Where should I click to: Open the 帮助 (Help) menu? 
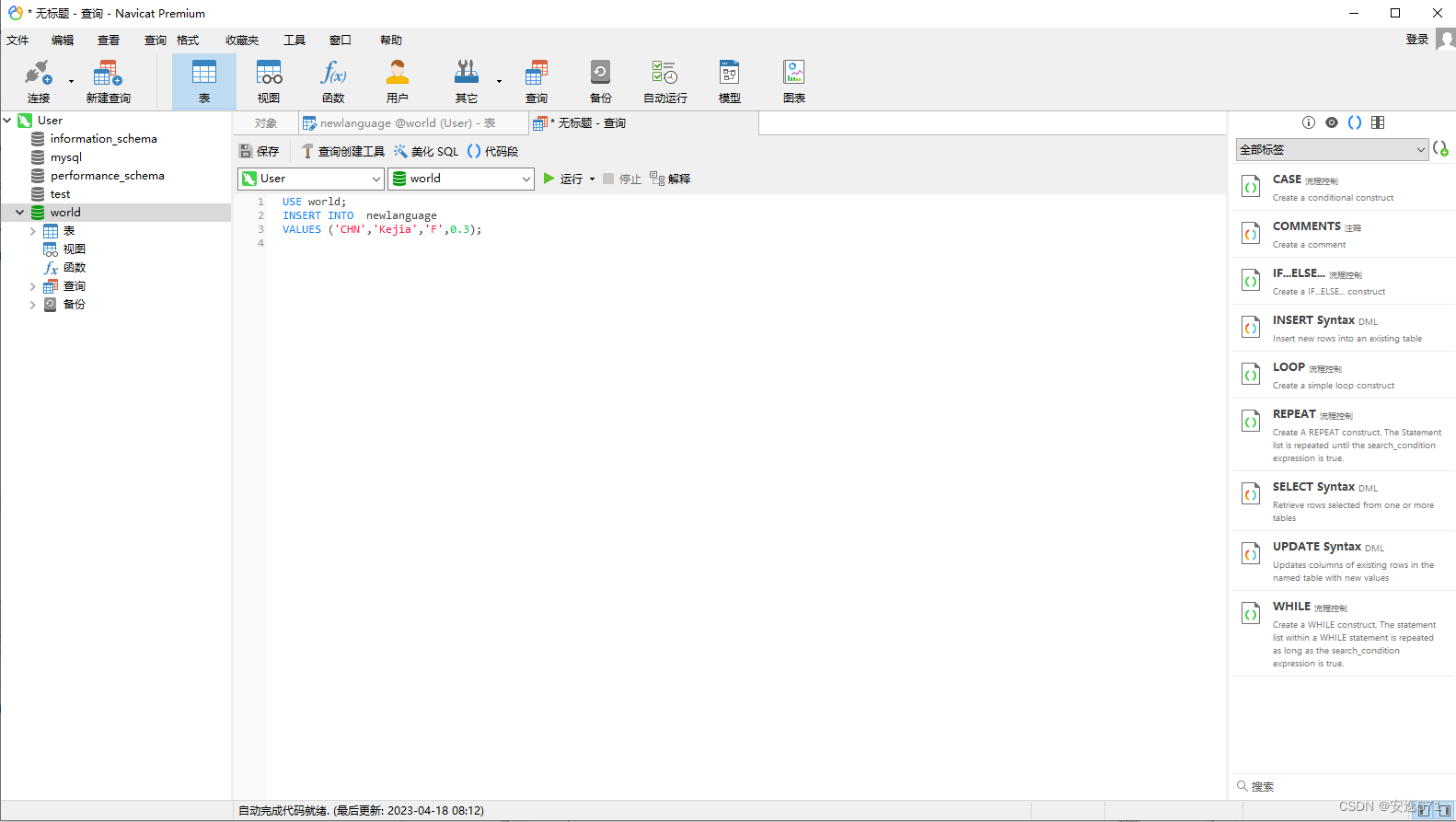tap(391, 41)
